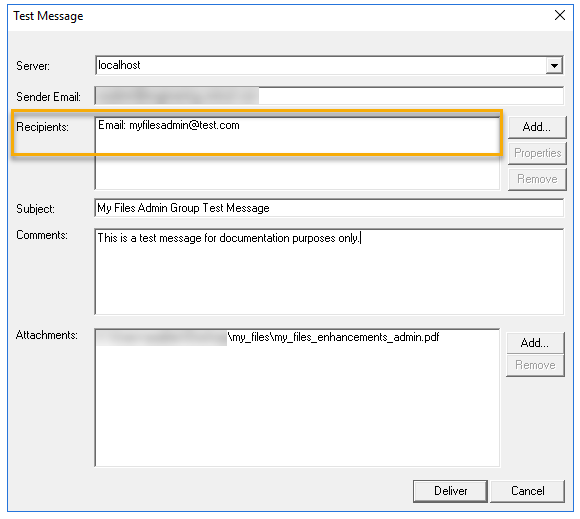Click the Server combo box showing localhost

coord(329,65)
